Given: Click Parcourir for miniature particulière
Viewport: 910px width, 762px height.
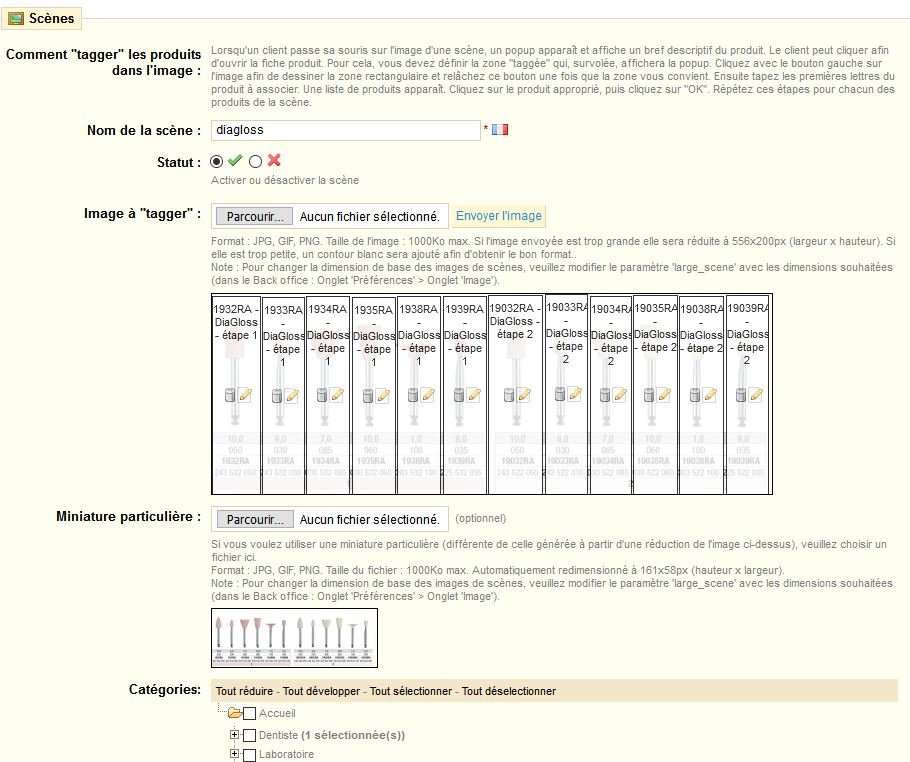Looking at the screenshot, I should point(255,519).
